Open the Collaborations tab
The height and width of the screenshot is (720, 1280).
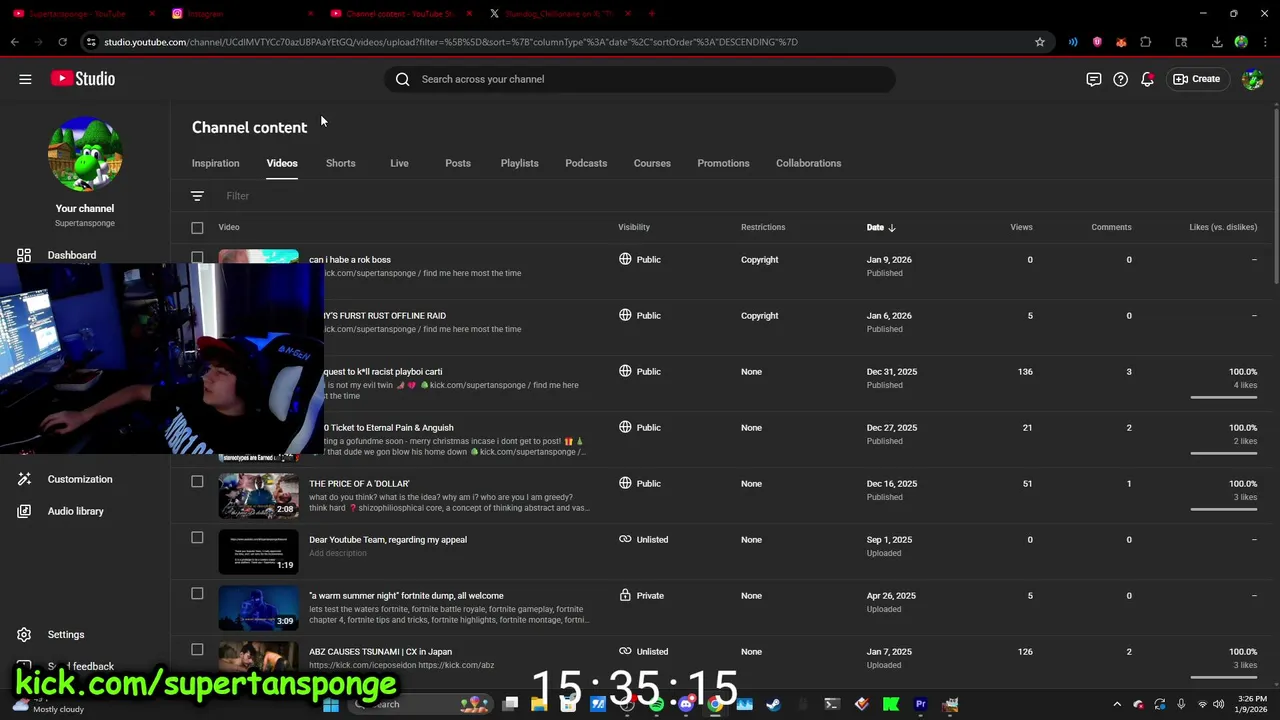[x=809, y=163]
